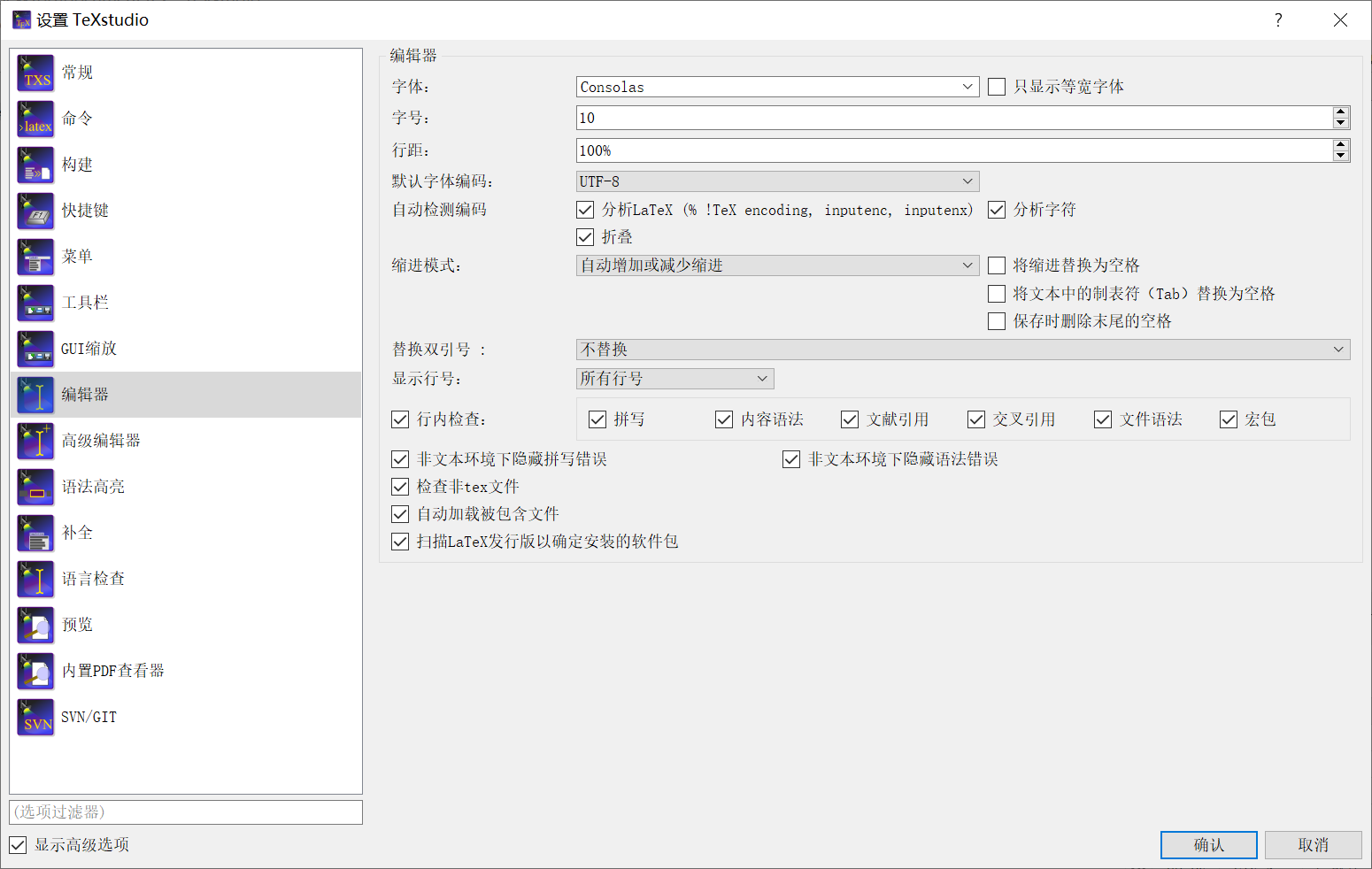The width and height of the screenshot is (1372, 869).
Task: Open the SVN/GIT settings icon
Action: [x=35, y=717]
